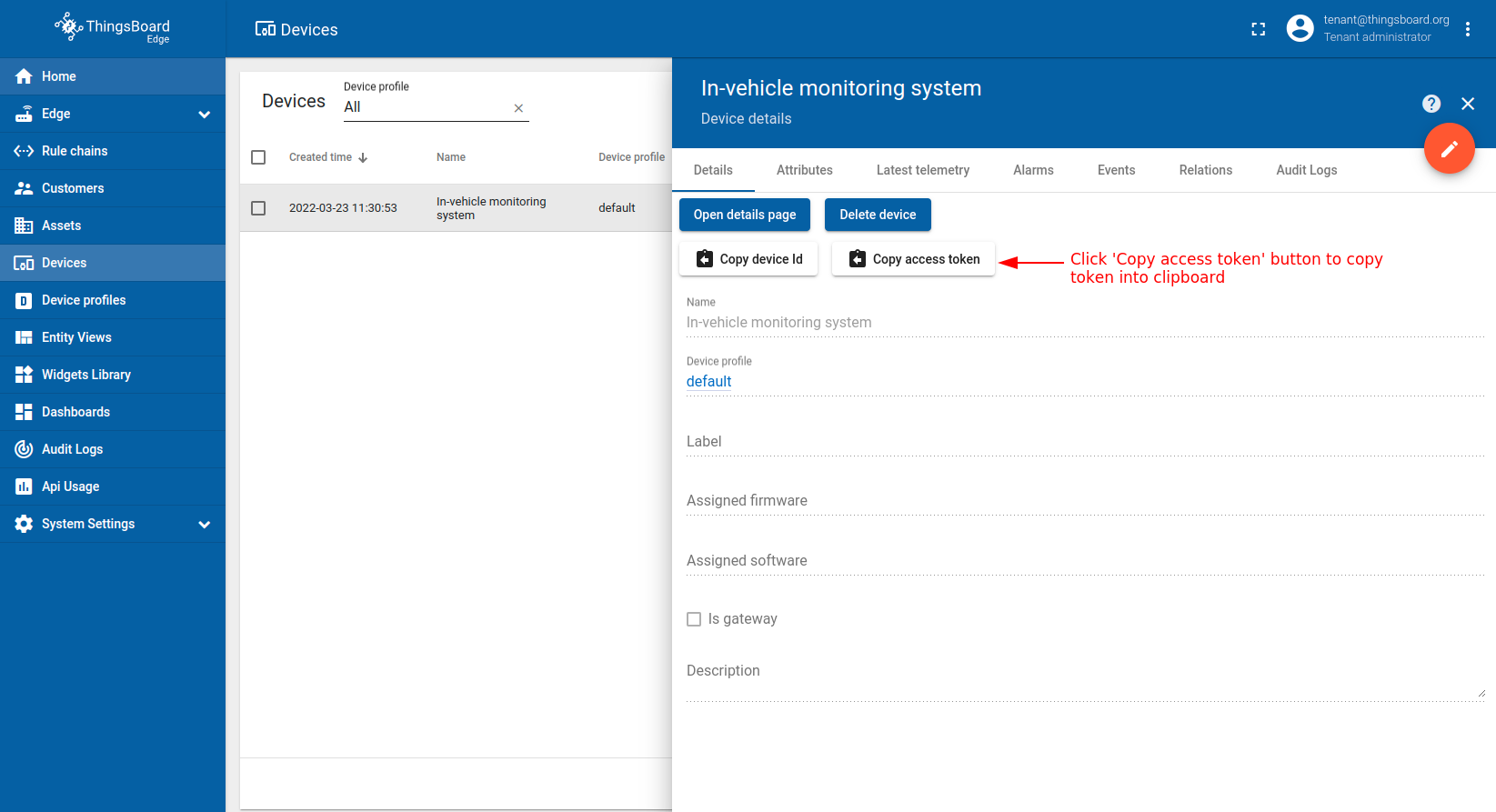The image size is (1496, 812).
Task: Toggle the select-all devices checkbox
Action: [258, 157]
